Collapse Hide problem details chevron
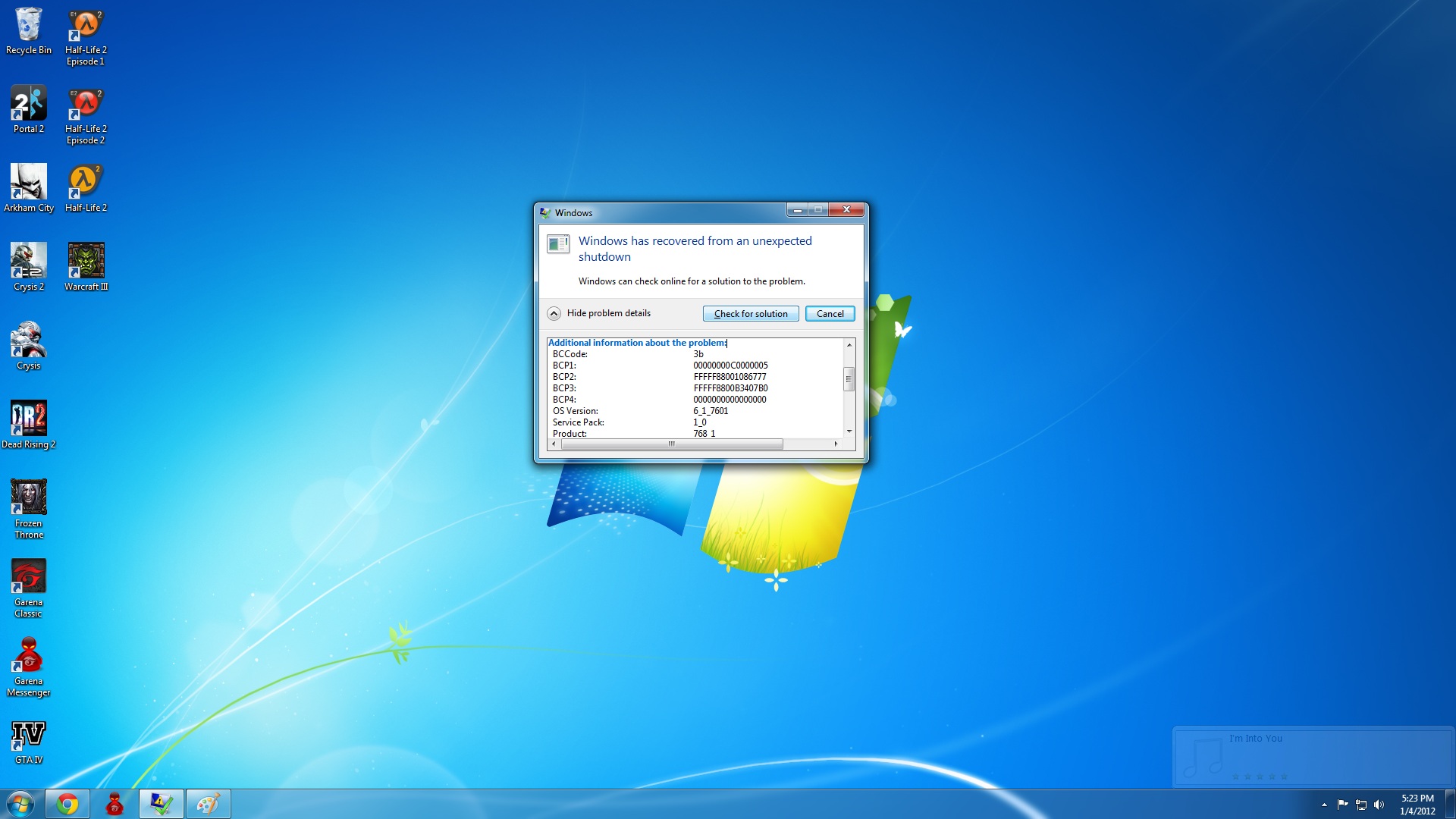This screenshot has width=1456, height=819. pyautogui.click(x=554, y=314)
